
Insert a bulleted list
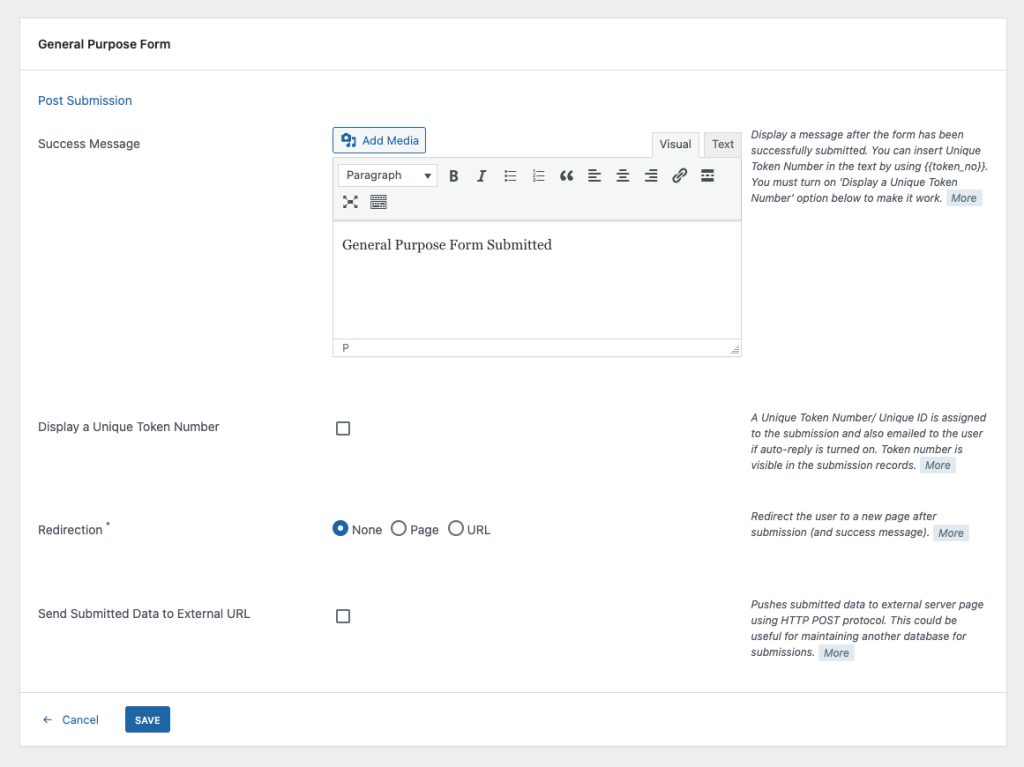510,175
